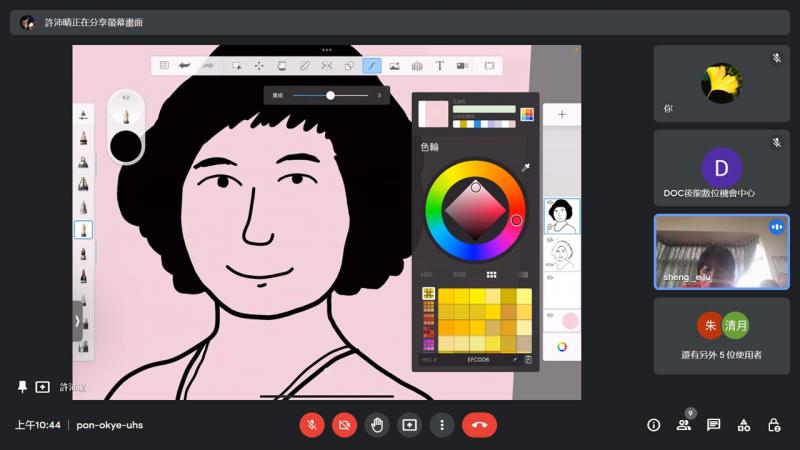The width and height of the screenshot is (800, 450).
Task: Select the highlighted brush in brush palette
Action: click(x=83, y=230)
